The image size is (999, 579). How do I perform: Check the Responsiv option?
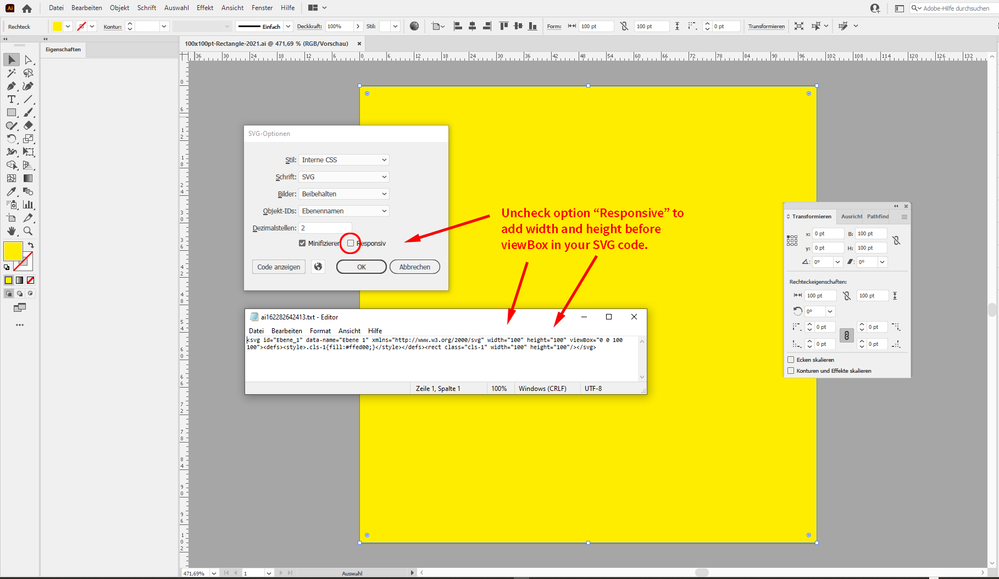[351, 244]
